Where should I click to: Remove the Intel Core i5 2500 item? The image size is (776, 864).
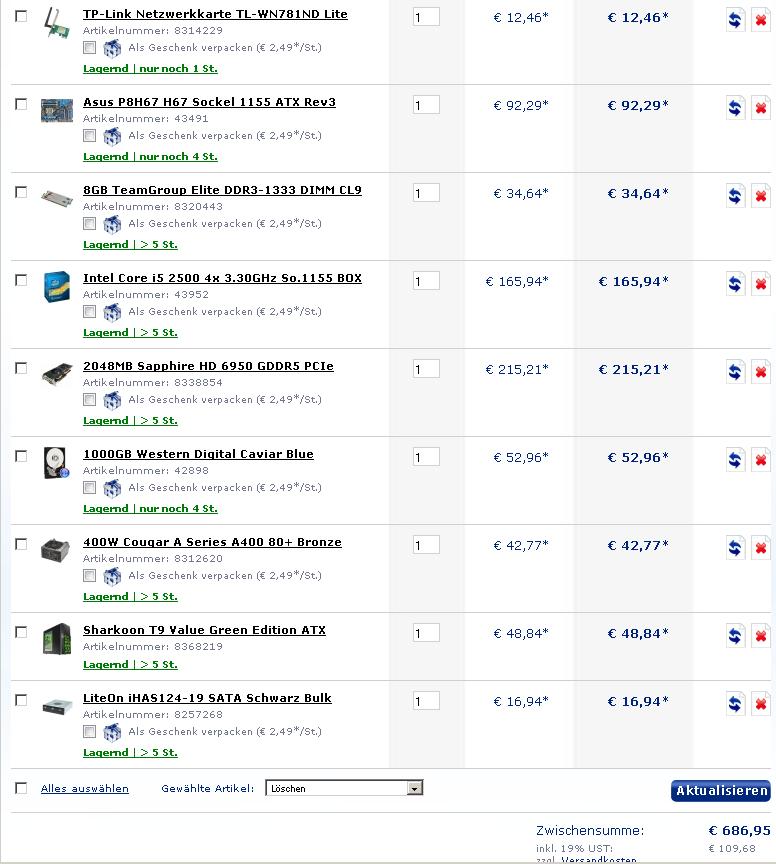761,284
